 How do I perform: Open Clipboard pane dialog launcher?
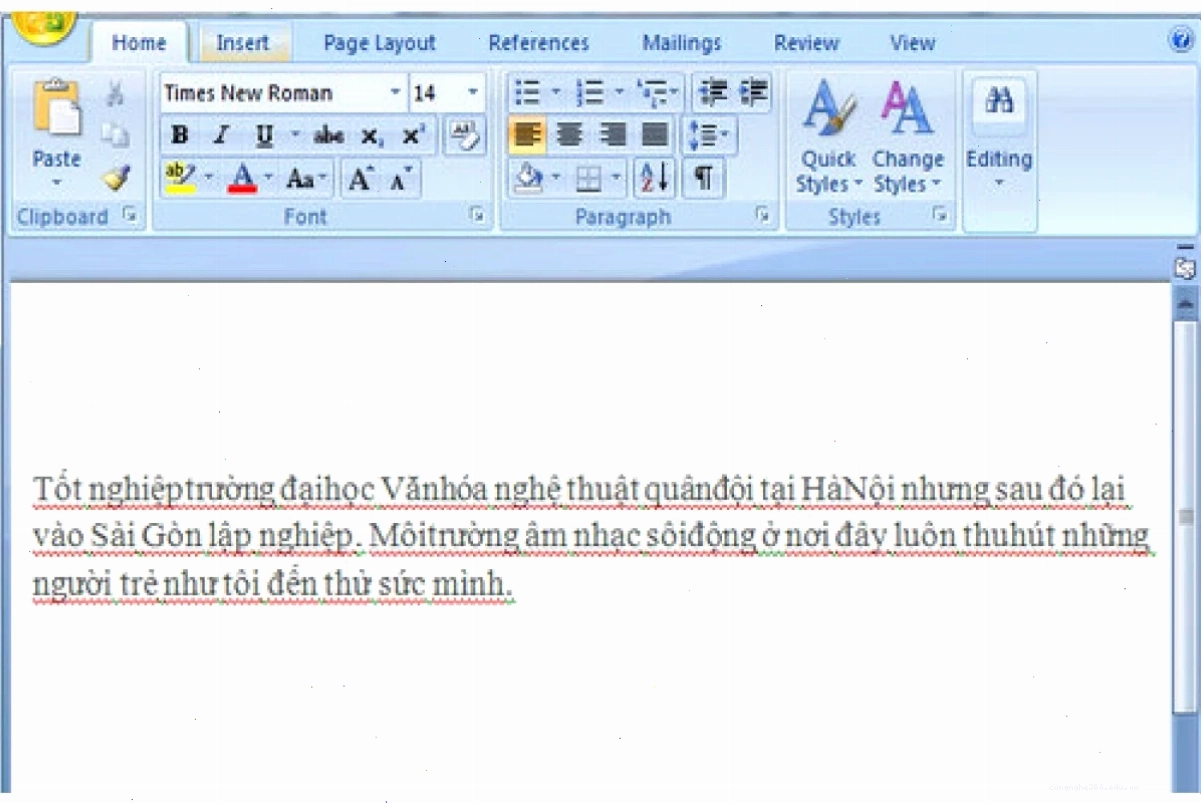click(x=128, y=215)
